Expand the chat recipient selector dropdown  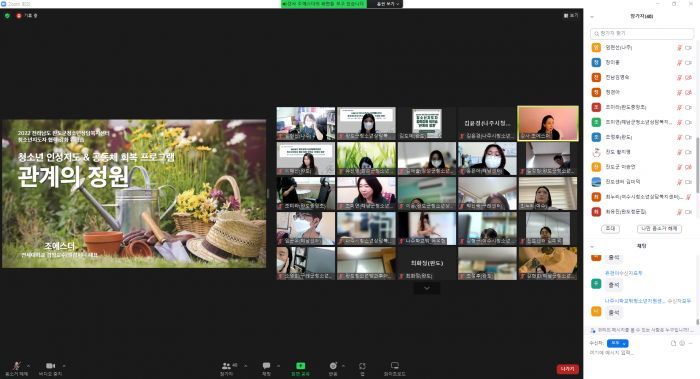618,343
